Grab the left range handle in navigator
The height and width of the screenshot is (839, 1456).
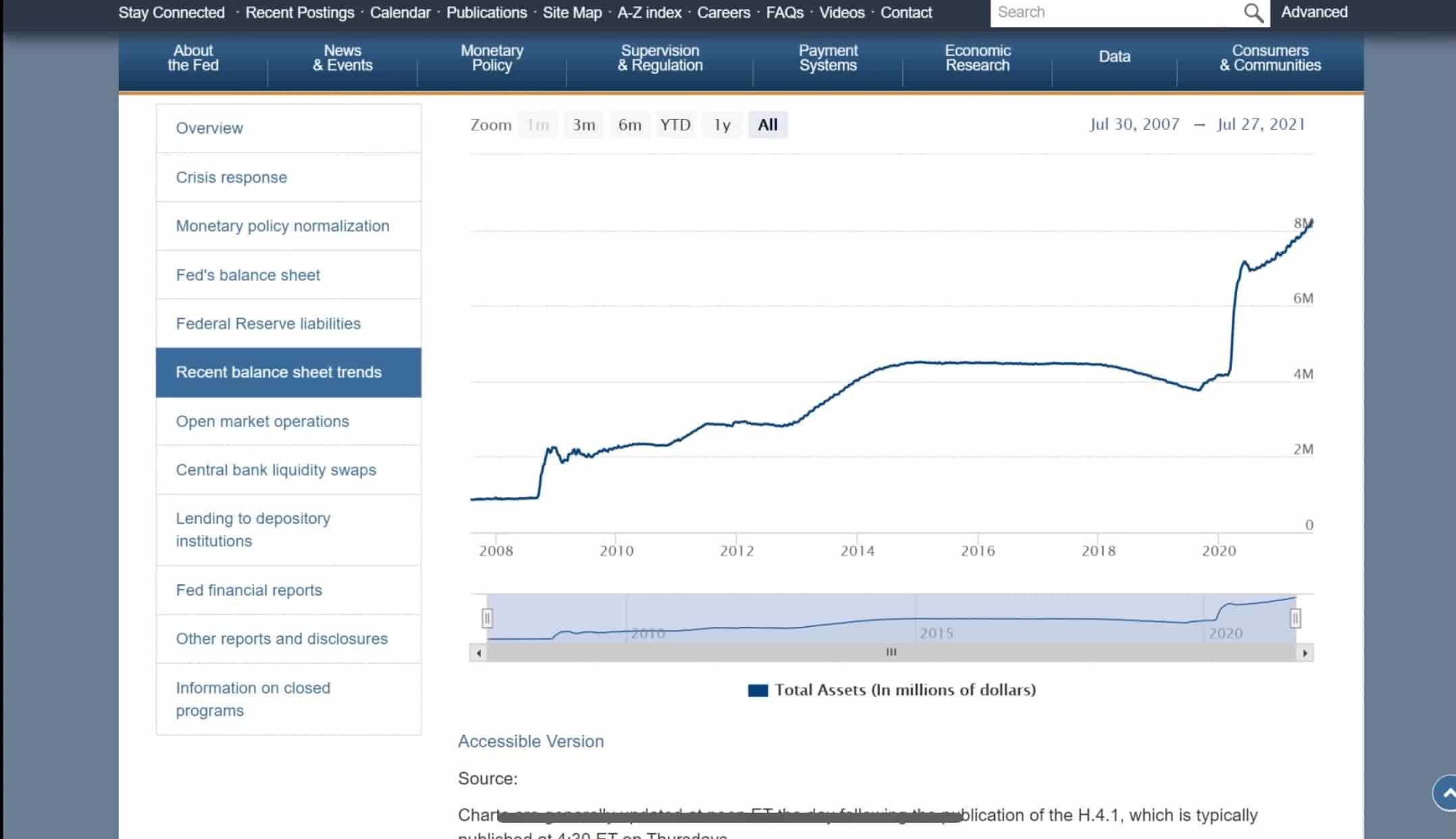(487, 618)
